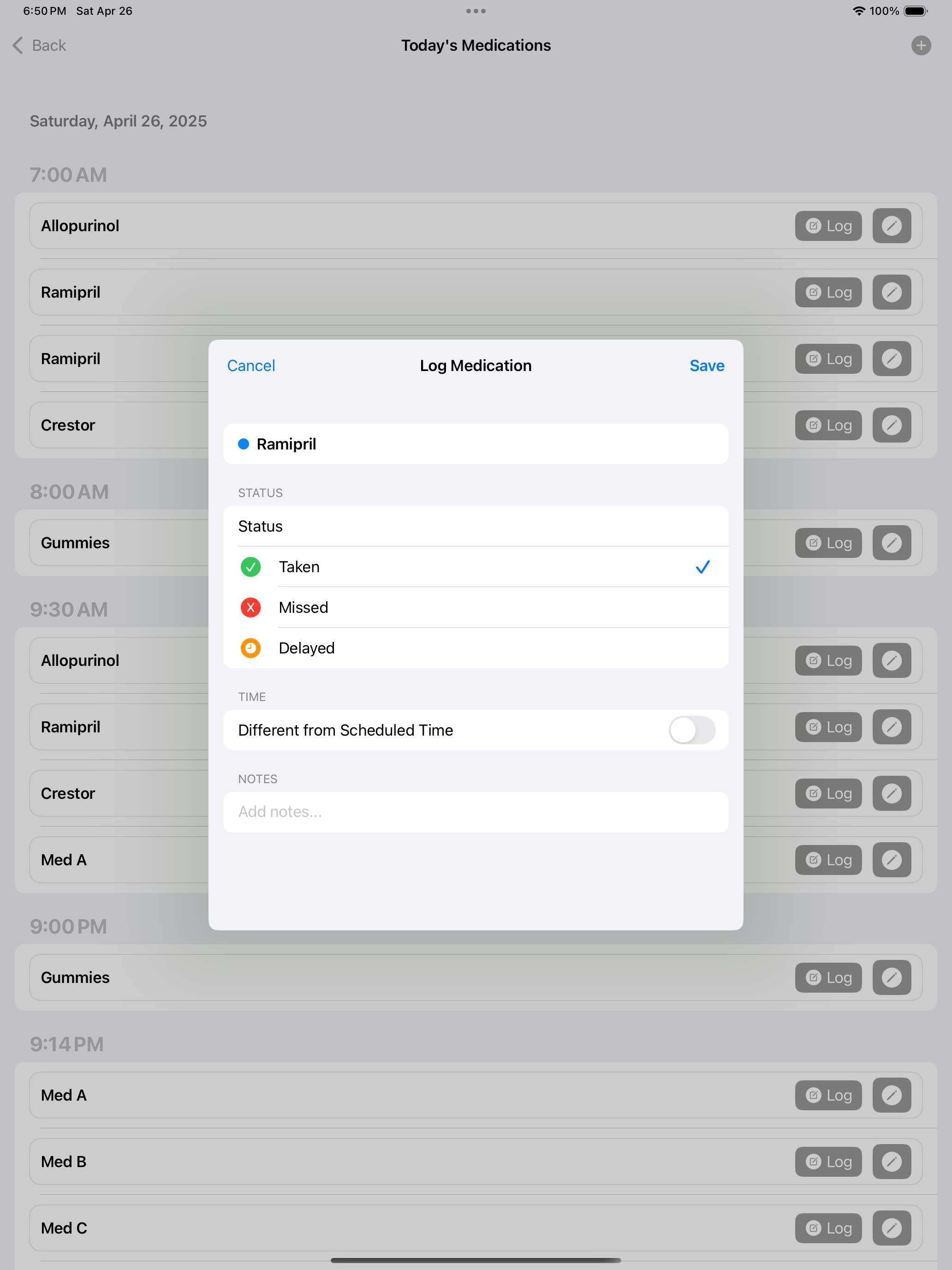Log the 9:14 PM Med A dose

828,1095
